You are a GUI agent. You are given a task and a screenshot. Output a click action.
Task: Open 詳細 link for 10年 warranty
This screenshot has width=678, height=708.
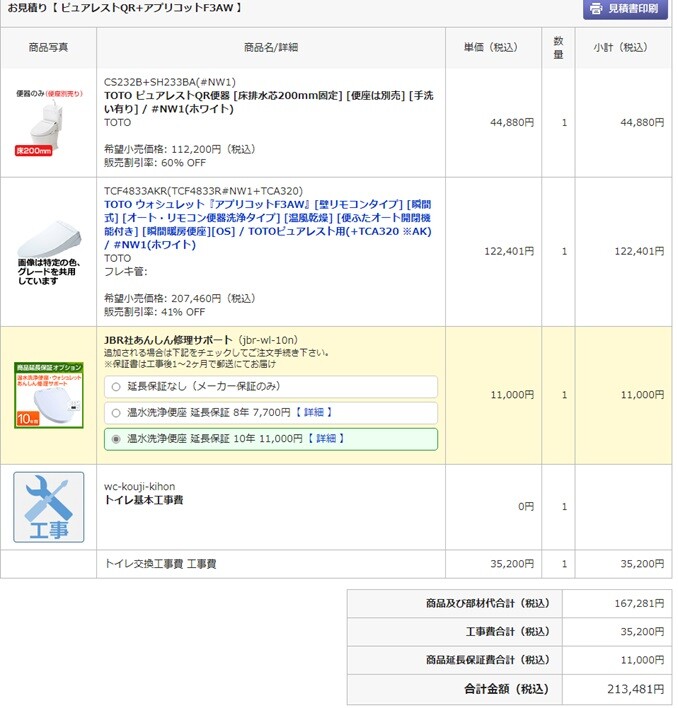326,438
